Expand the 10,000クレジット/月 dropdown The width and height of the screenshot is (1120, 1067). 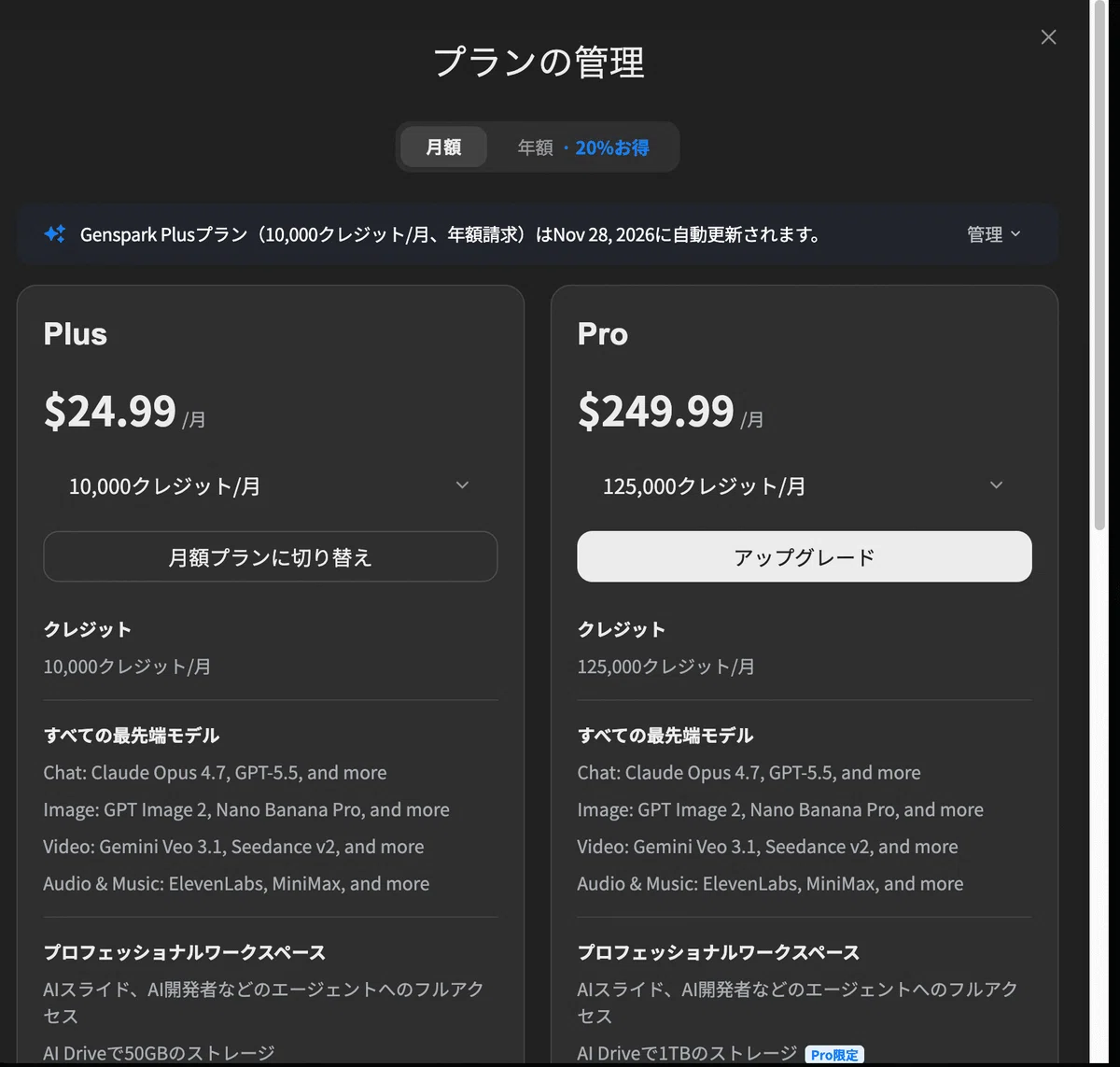[x=271, y=485]
